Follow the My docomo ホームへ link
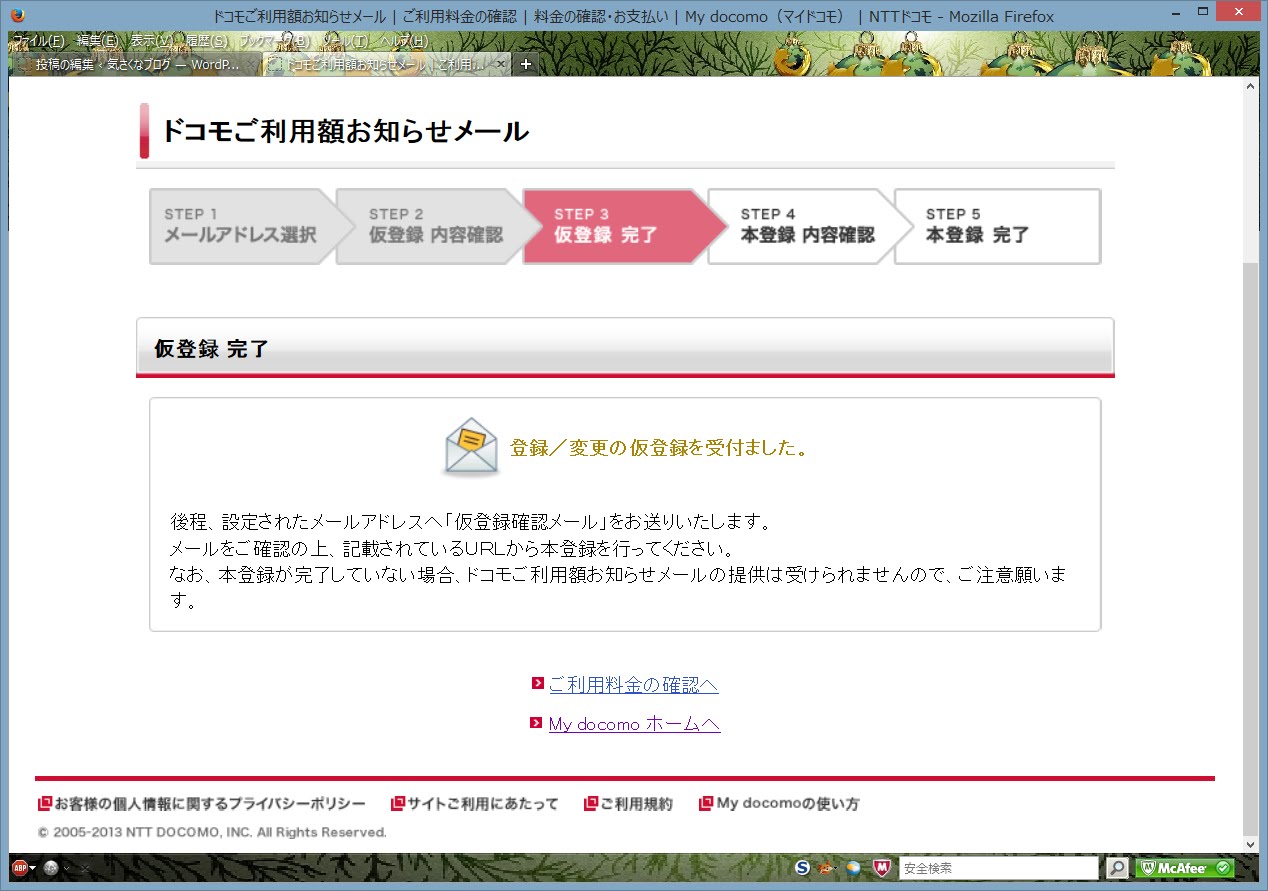This screenshot has width=1268, height=891. pos(634,724)
